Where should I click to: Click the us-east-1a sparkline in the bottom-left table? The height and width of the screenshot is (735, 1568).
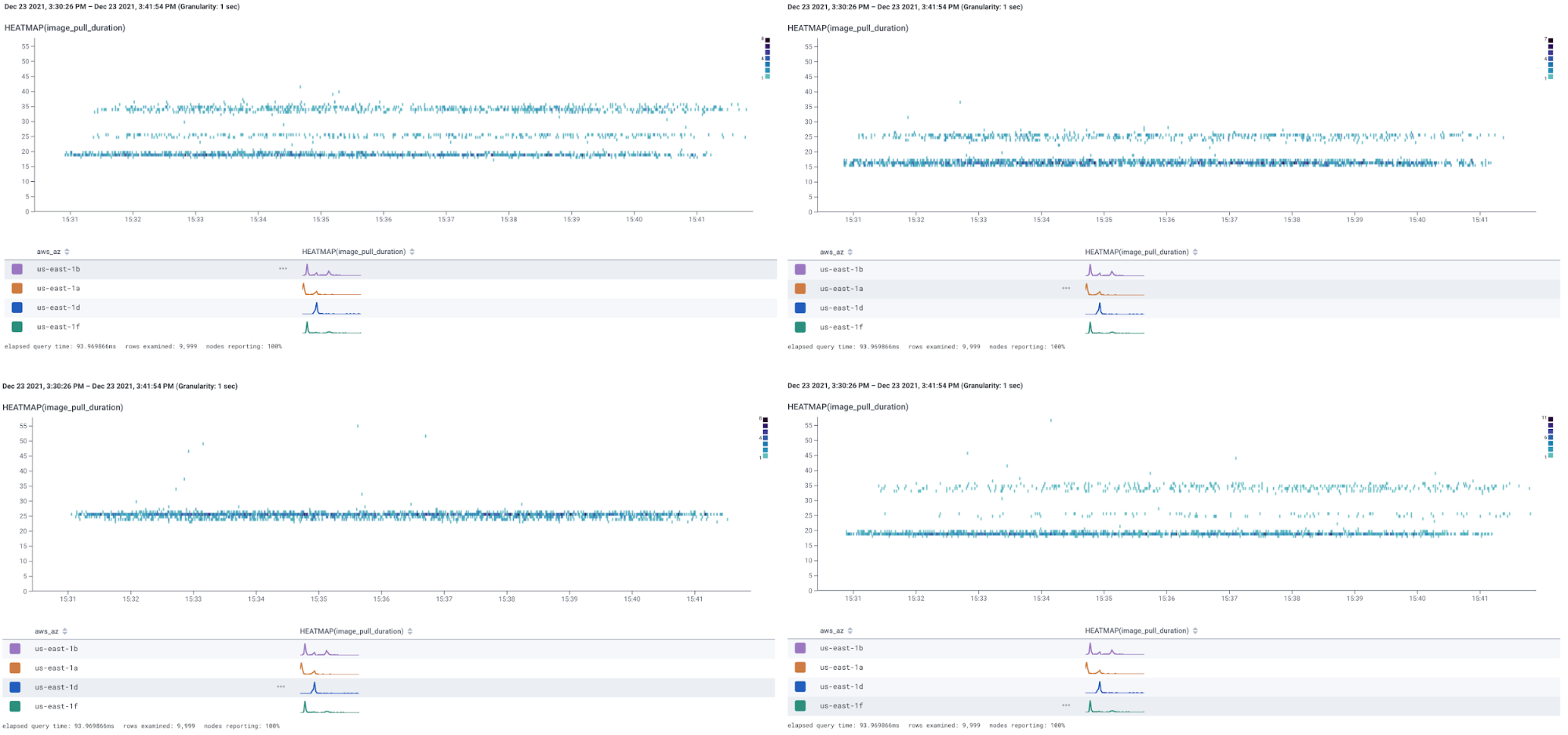[x=329, y=668]
